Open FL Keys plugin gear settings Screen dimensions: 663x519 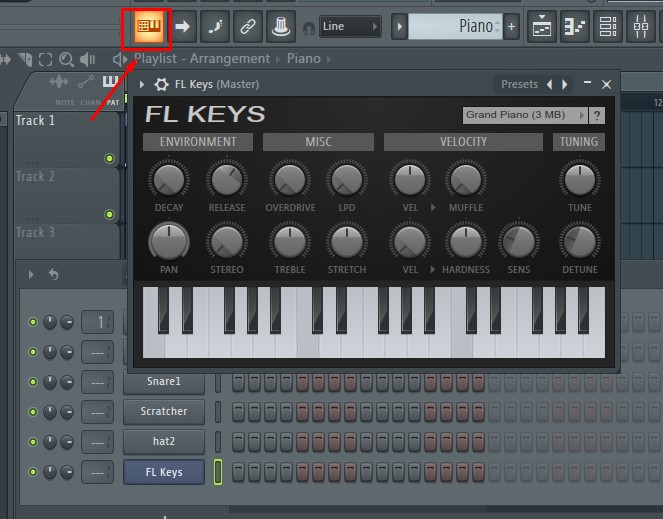click(x=161, y=84)
